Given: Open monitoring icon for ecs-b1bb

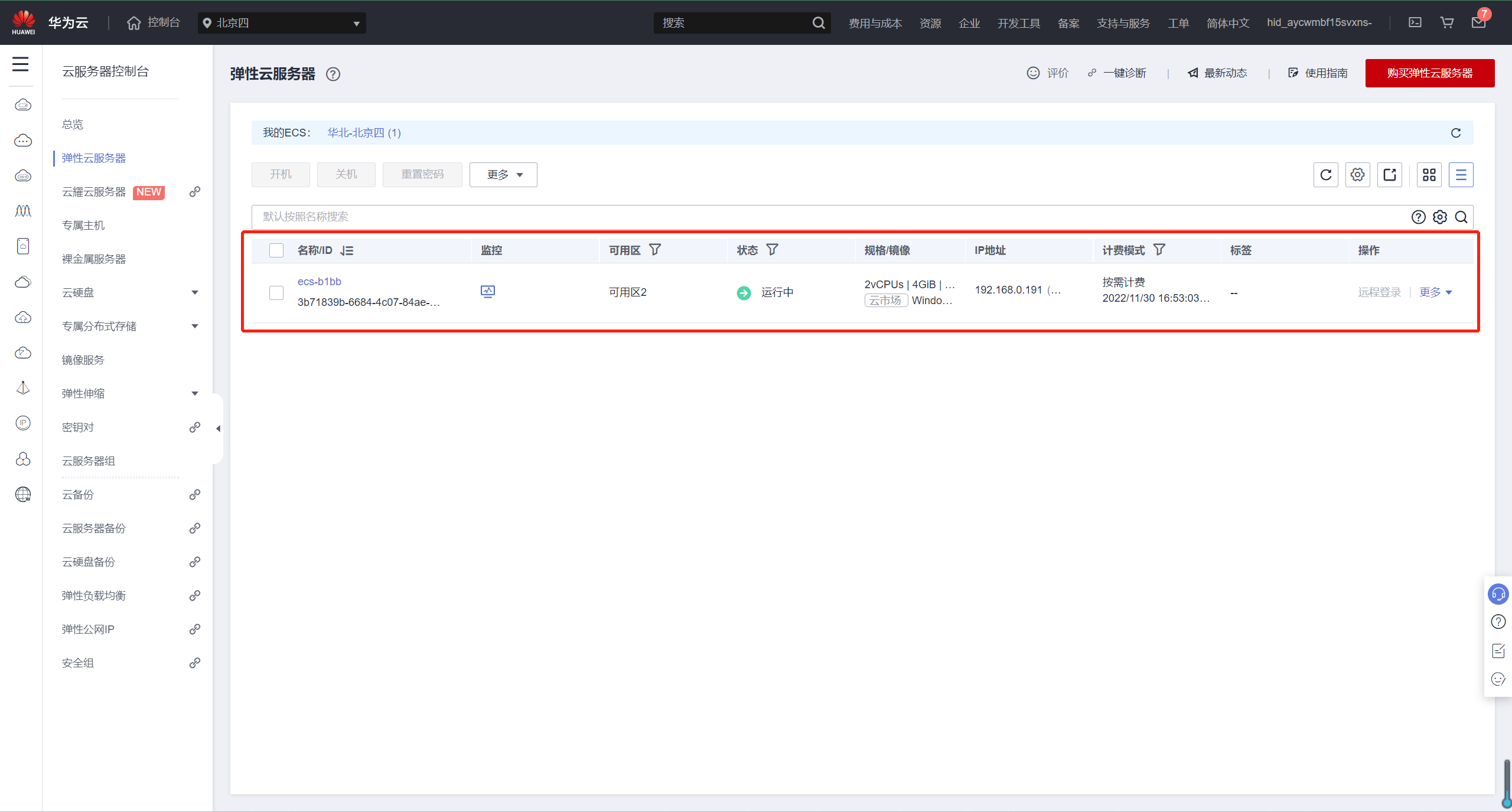Looking at the screenshot, I should [x=488, y=292].
